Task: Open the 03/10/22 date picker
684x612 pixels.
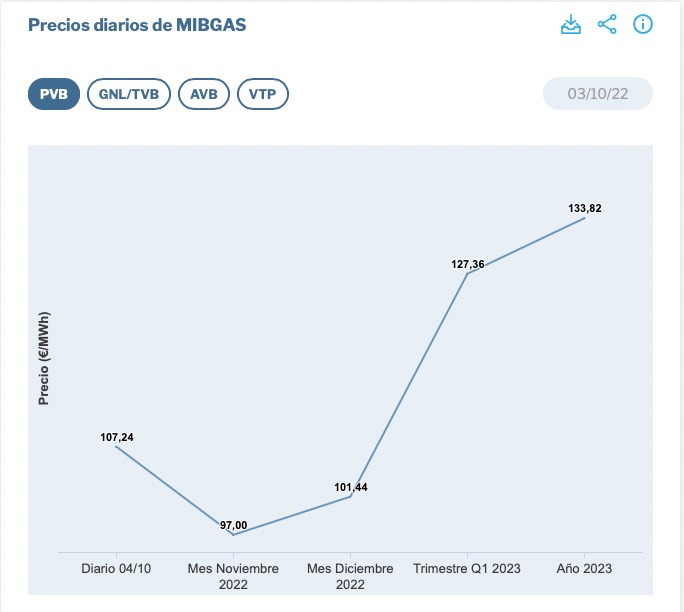Action: (598, 95)
